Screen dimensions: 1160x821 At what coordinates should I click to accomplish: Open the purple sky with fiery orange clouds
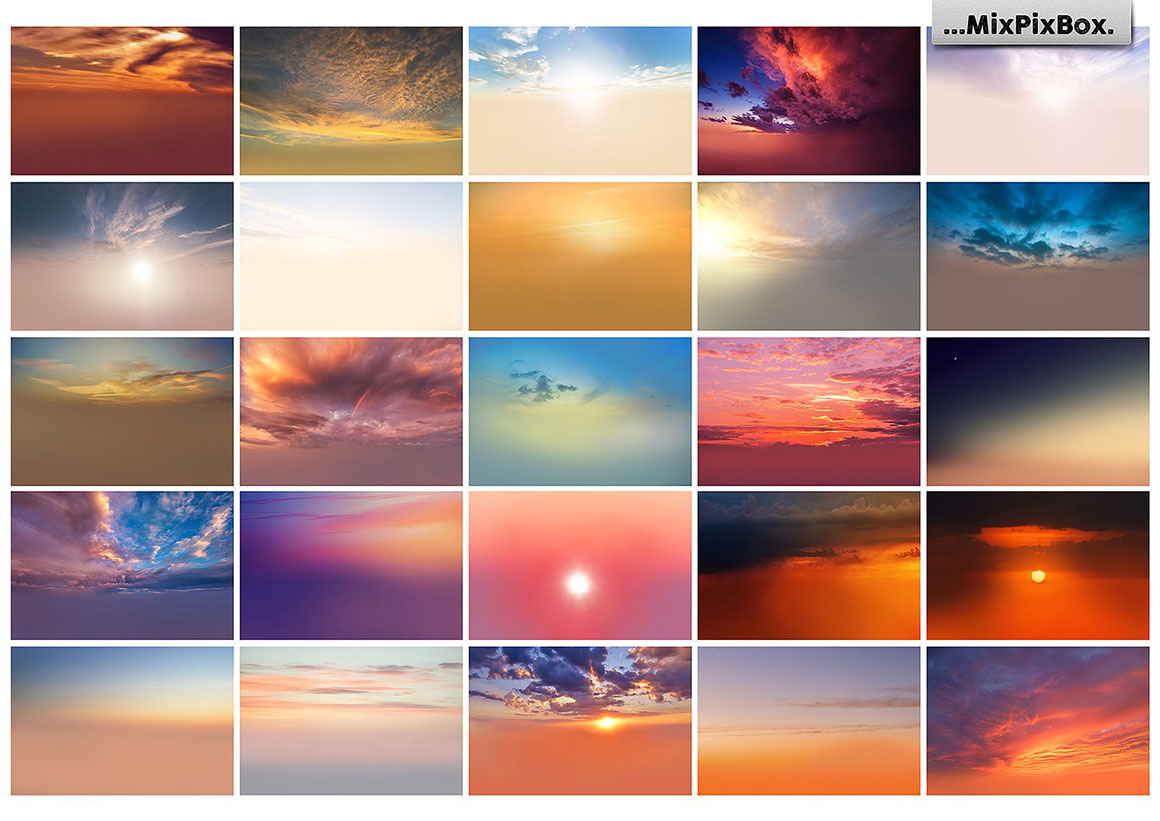(1038, 721)
